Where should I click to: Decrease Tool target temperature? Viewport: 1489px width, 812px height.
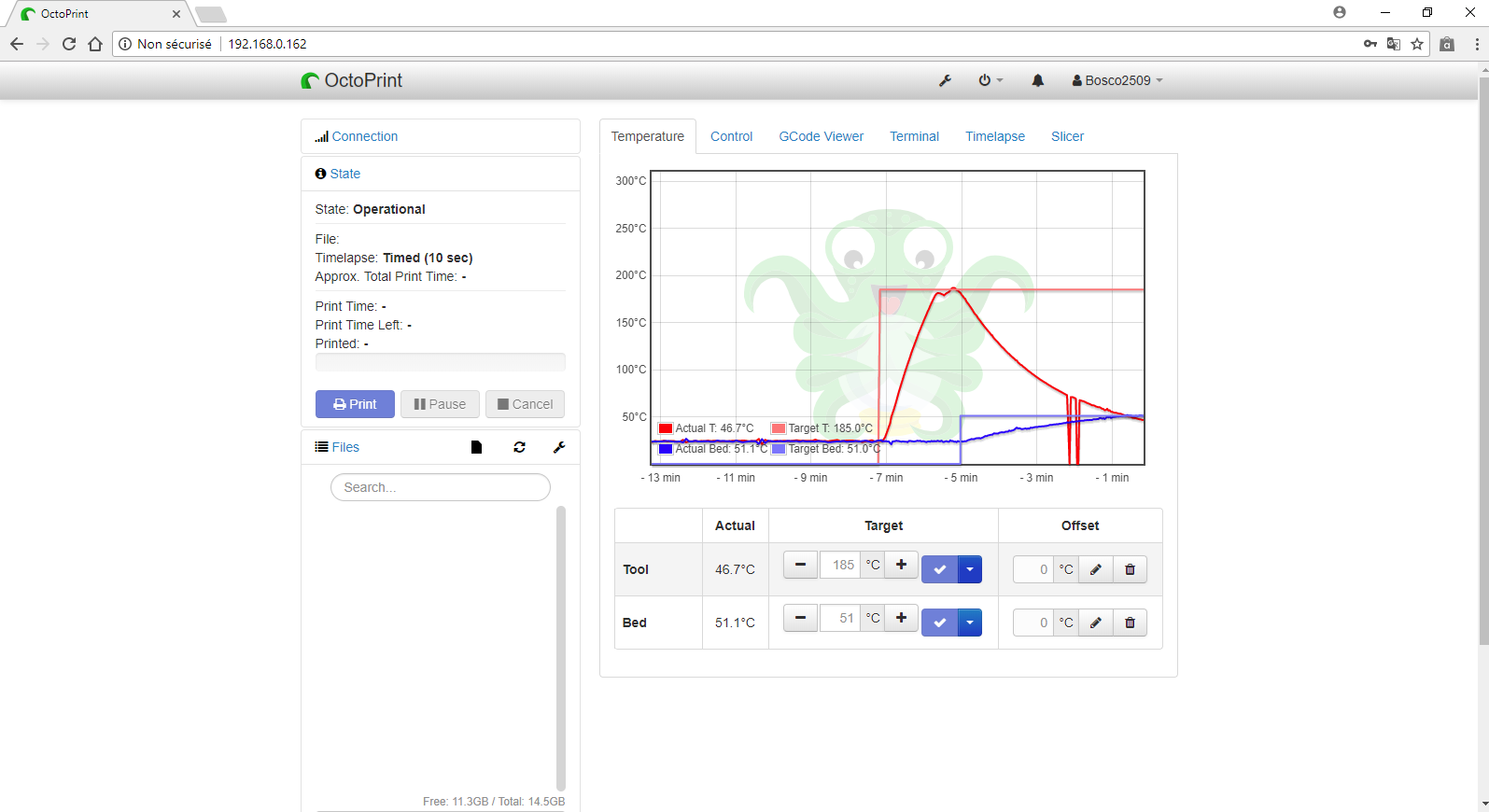[x=800, y=565]
